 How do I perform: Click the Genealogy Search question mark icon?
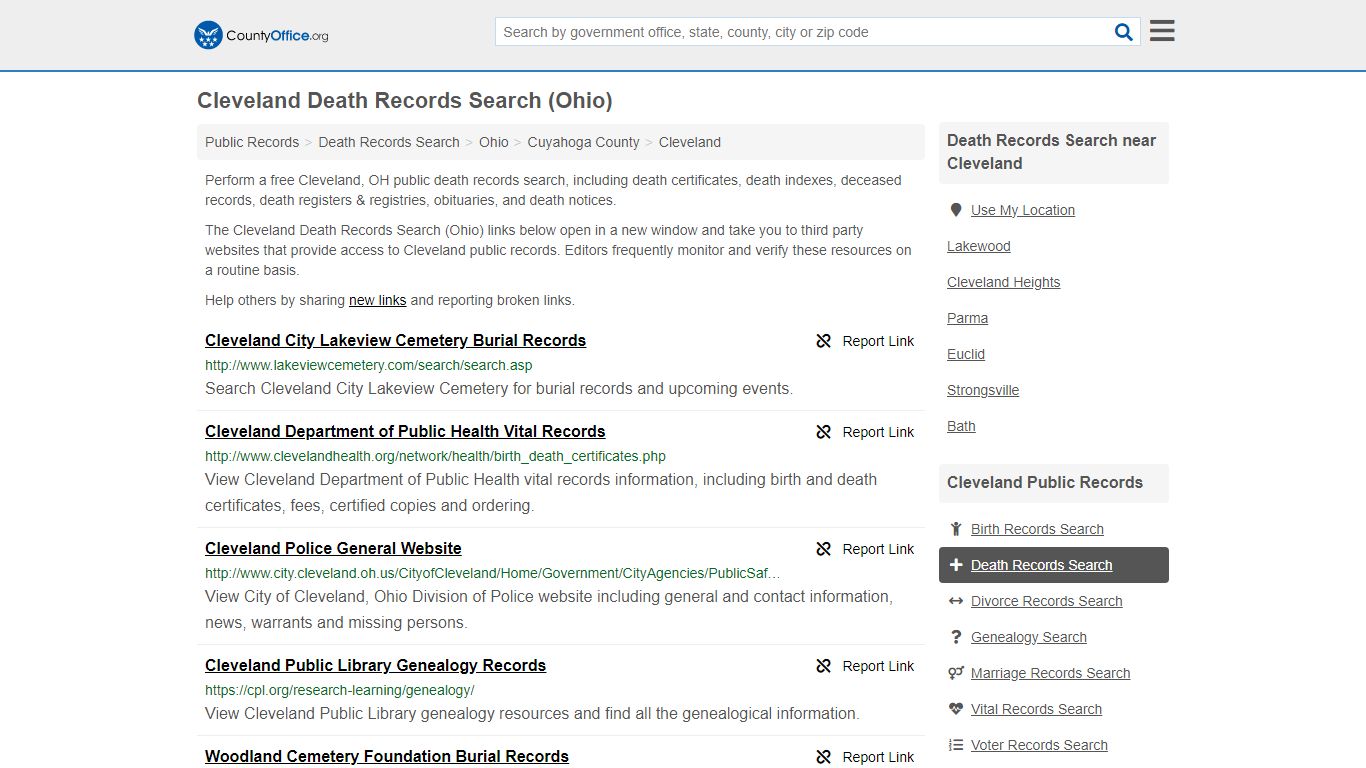[x=956, y=637]
